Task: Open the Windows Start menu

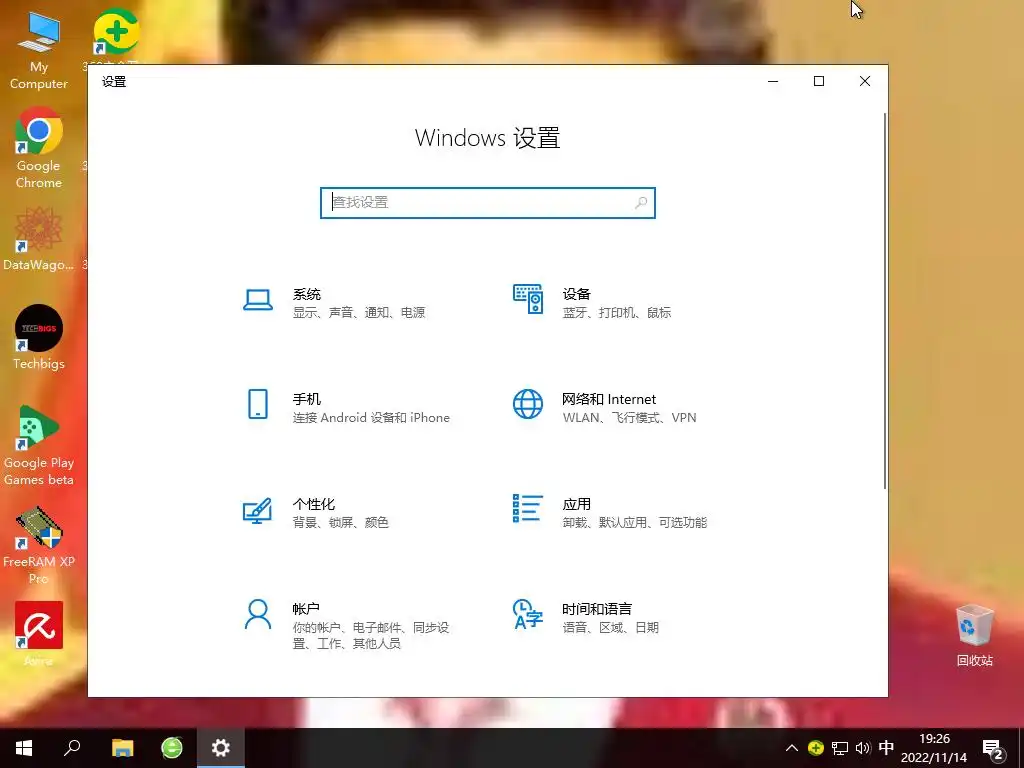Action: pos(24,748)
